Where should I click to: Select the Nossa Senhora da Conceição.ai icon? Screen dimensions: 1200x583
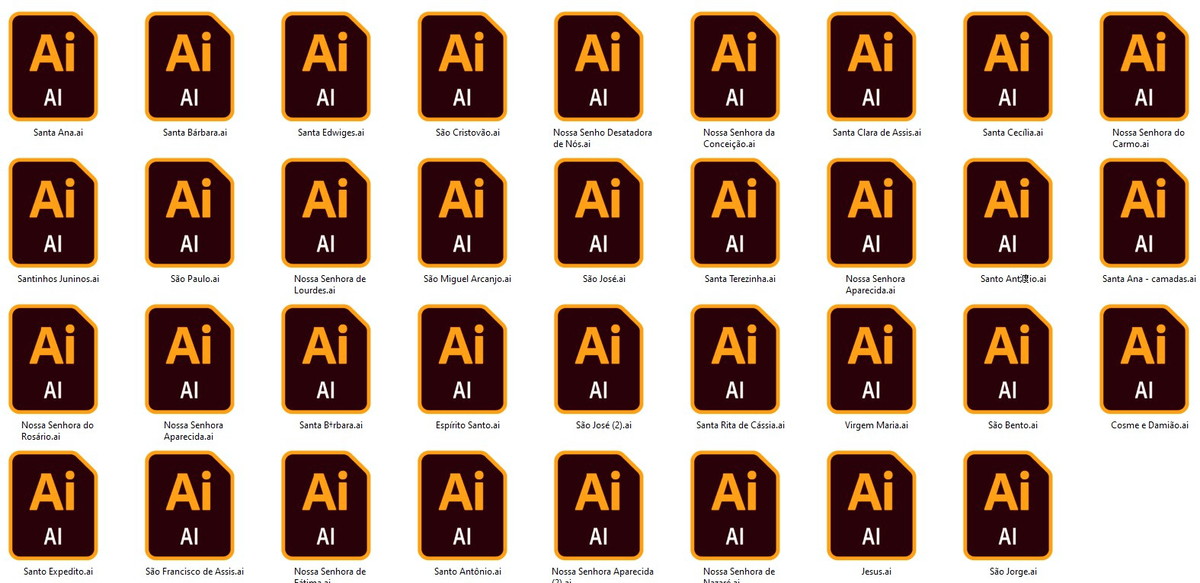[x=735, y=66]
